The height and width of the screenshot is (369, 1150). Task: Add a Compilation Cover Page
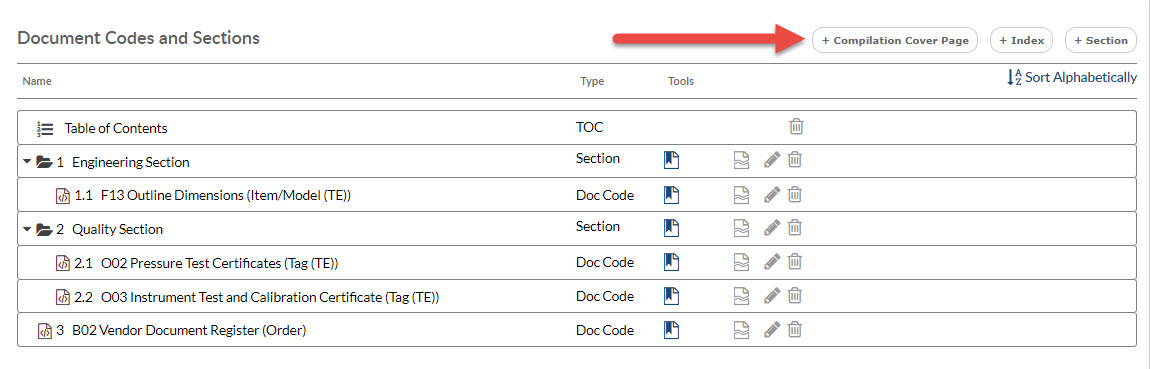click(896, 40)
